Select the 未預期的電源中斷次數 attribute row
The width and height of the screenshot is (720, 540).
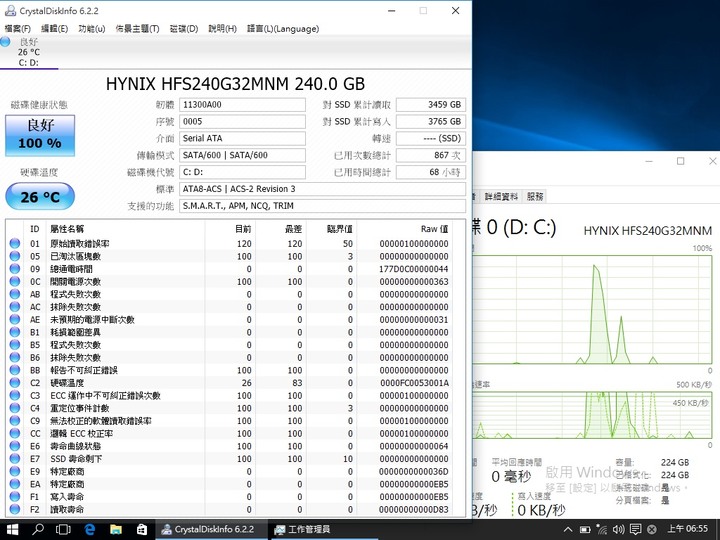point(229,319)
